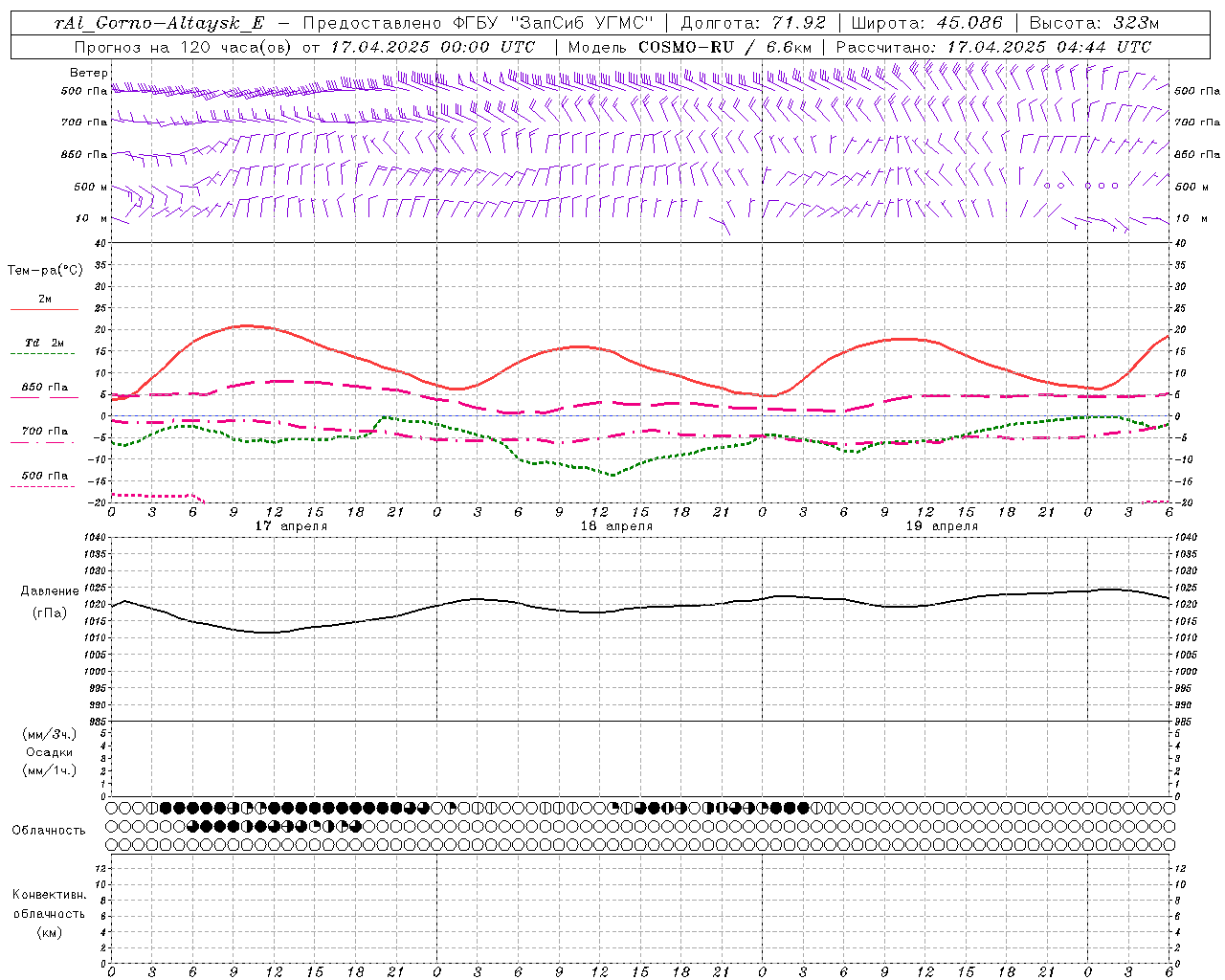
Task: Click the 500 м wind level label on left
Action: click(x=91, y=188)
